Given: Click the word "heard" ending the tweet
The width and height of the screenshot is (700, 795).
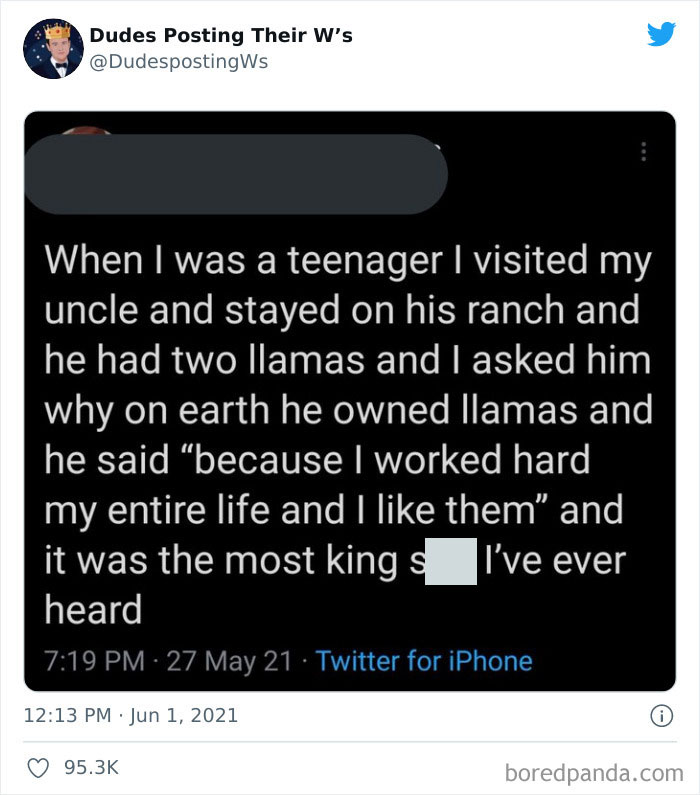Looking at the screenshot, I should point(92,608).
